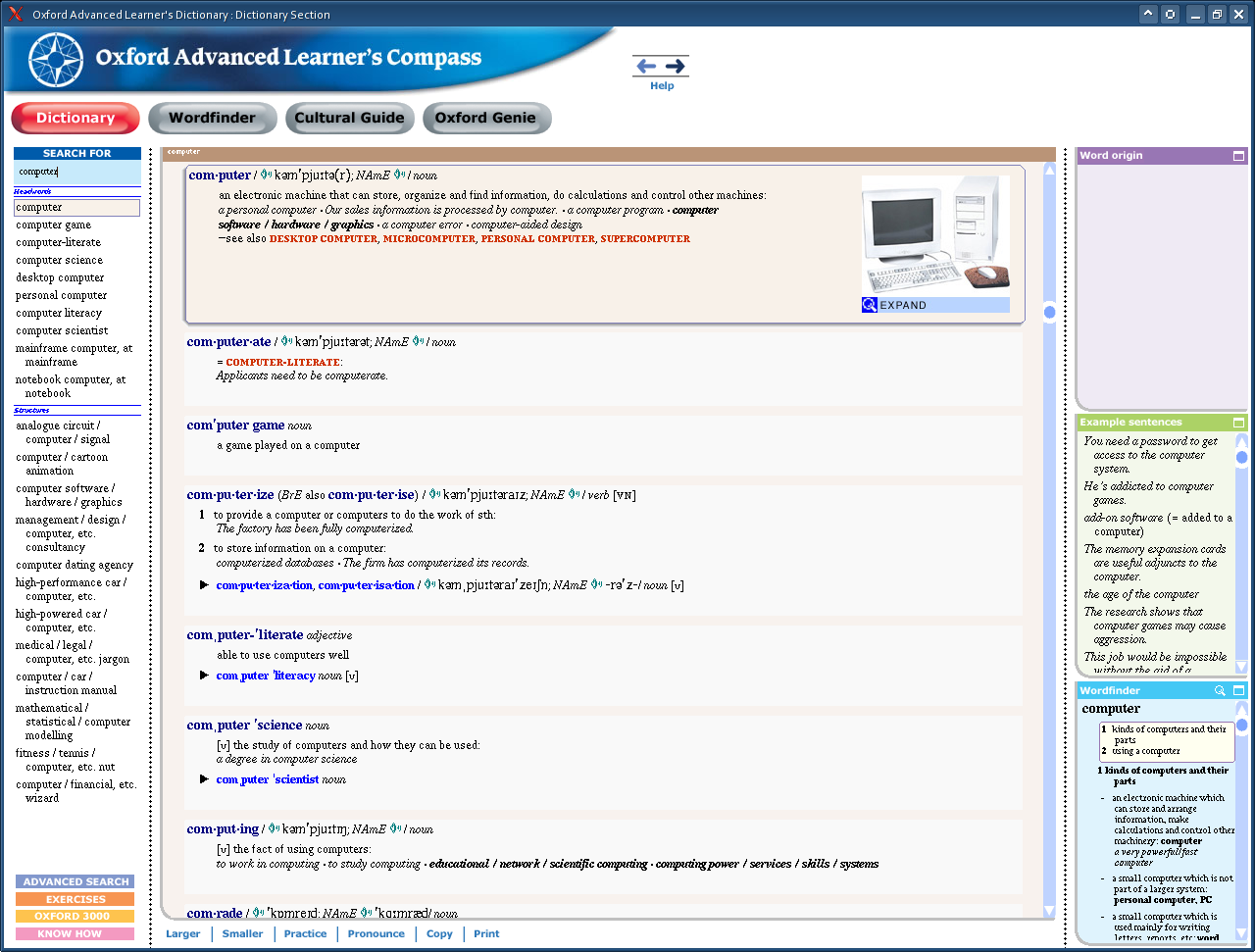Viewport: 1255px width, 952px height.
Task: Play NAmE pronunciation of computer headword
Action: (x=399, y=175)
